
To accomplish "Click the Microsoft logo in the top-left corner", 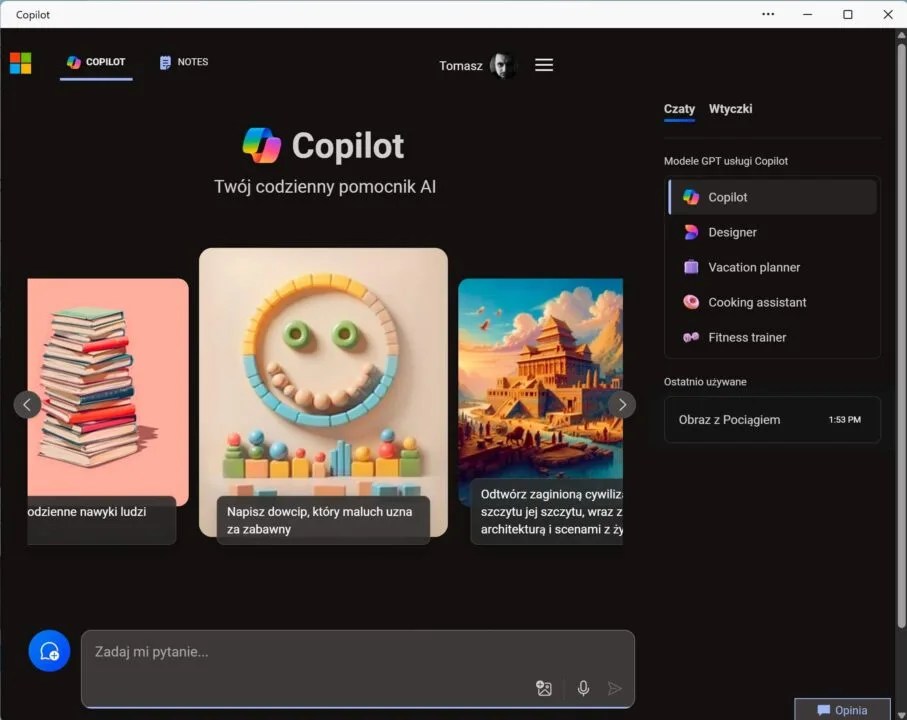I will [20, 61].
